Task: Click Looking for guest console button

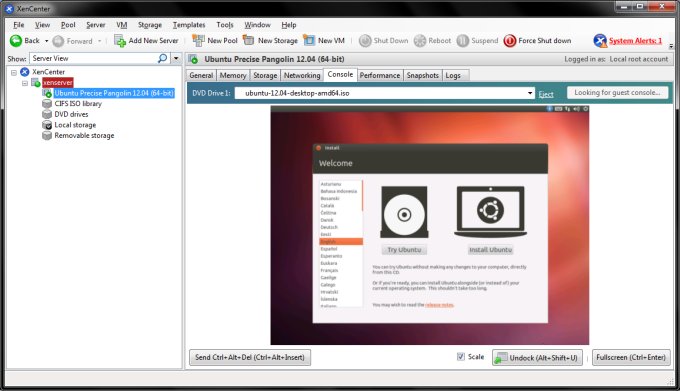Action: [x=618, y=93]
